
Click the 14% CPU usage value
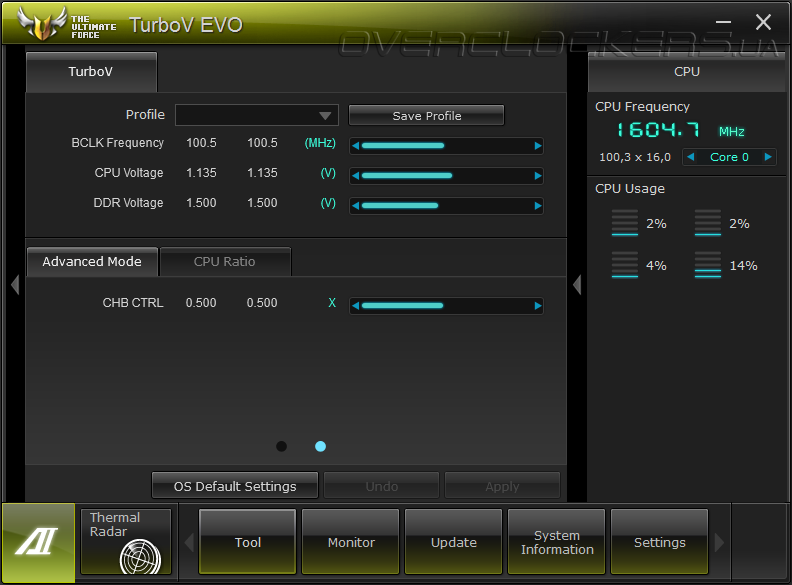pos(743,266)
